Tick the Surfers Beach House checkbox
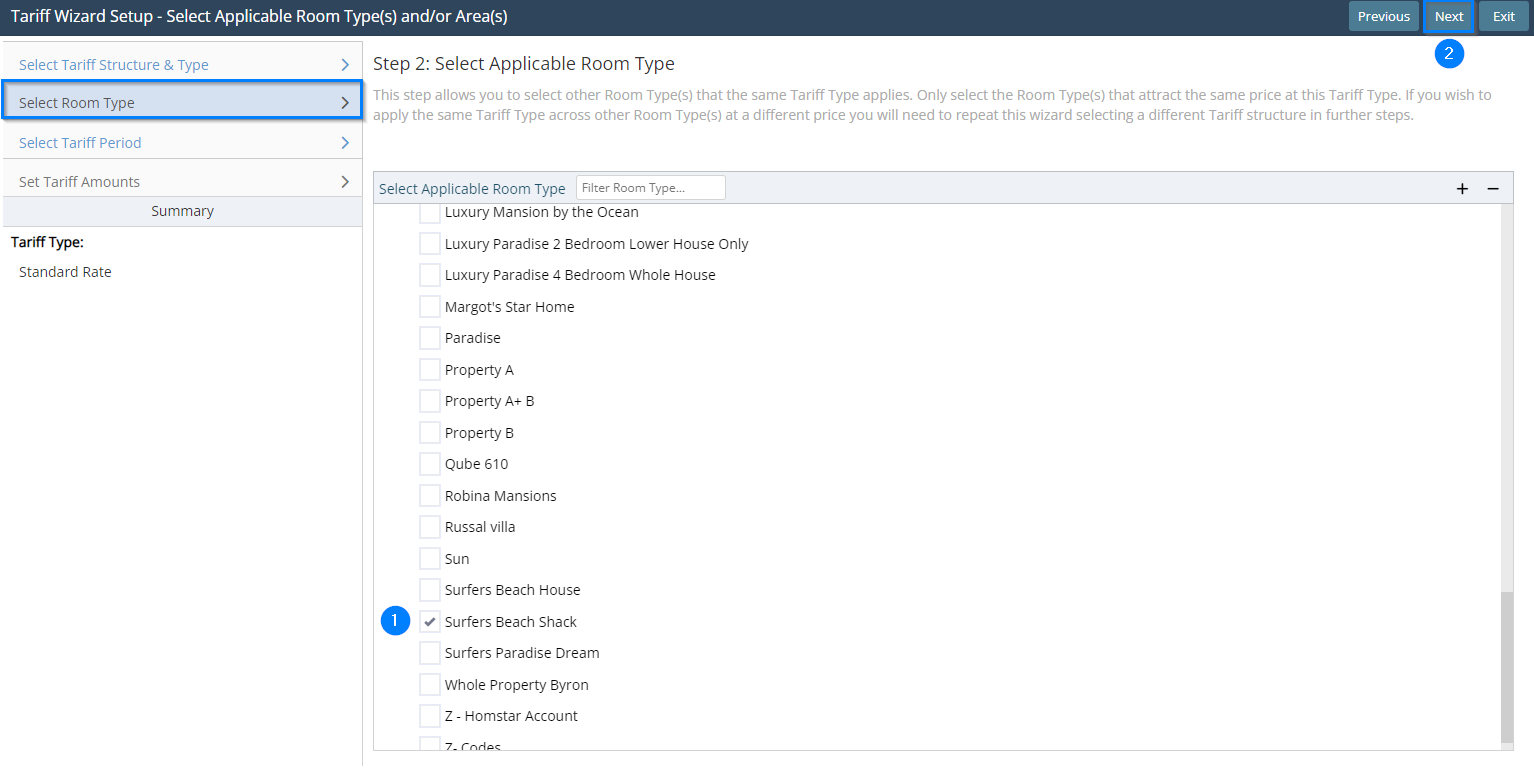Viewport: 1534px width, 768px height. pyautogui.click(x=430, y=590)
